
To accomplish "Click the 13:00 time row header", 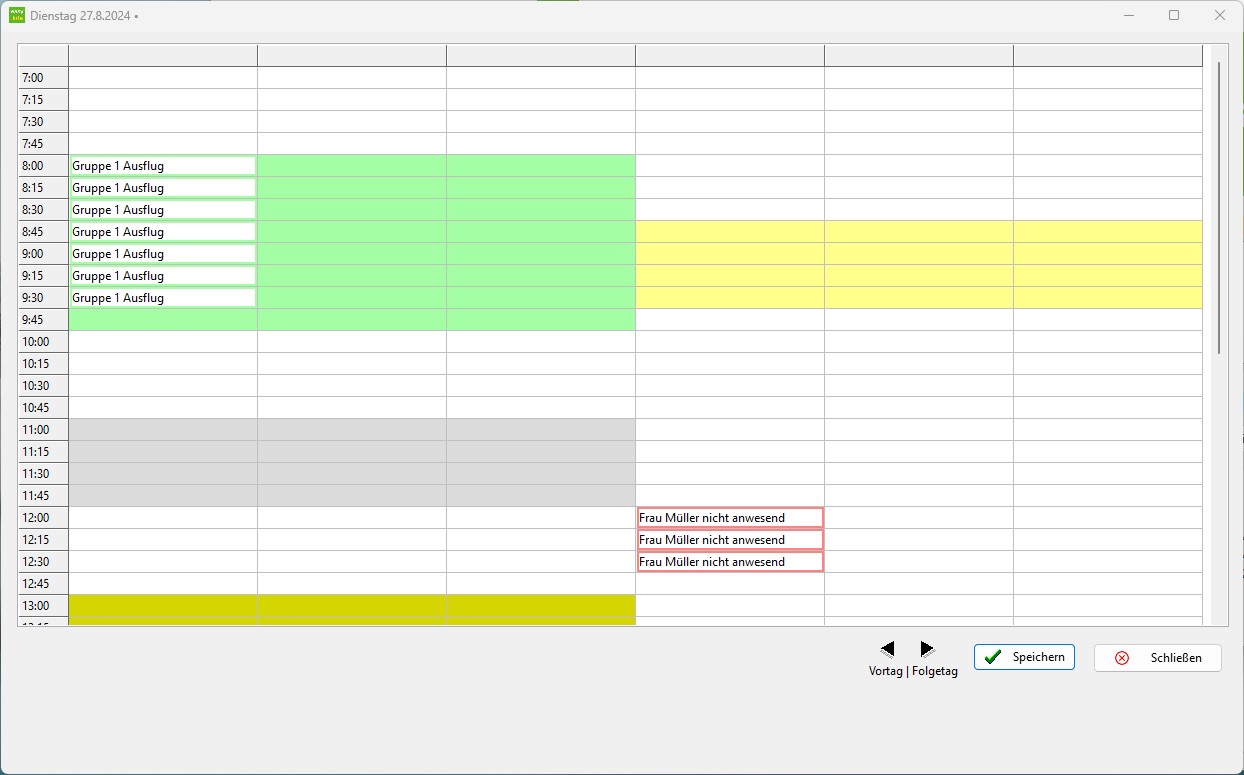I will point(43,606).
